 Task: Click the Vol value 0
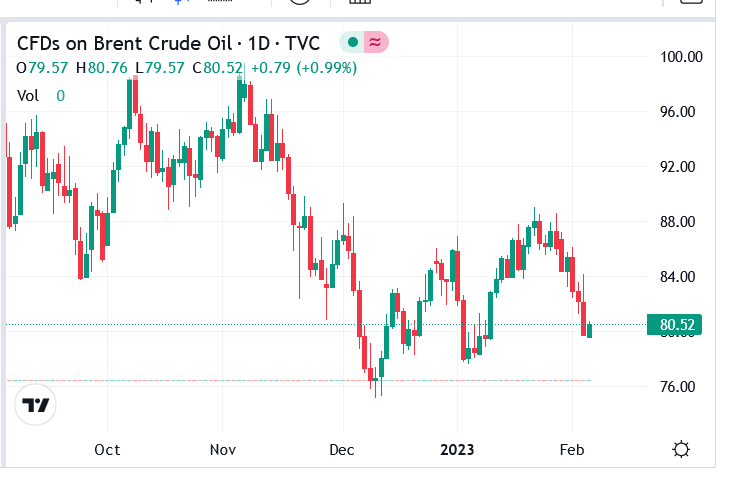point(60,96)
